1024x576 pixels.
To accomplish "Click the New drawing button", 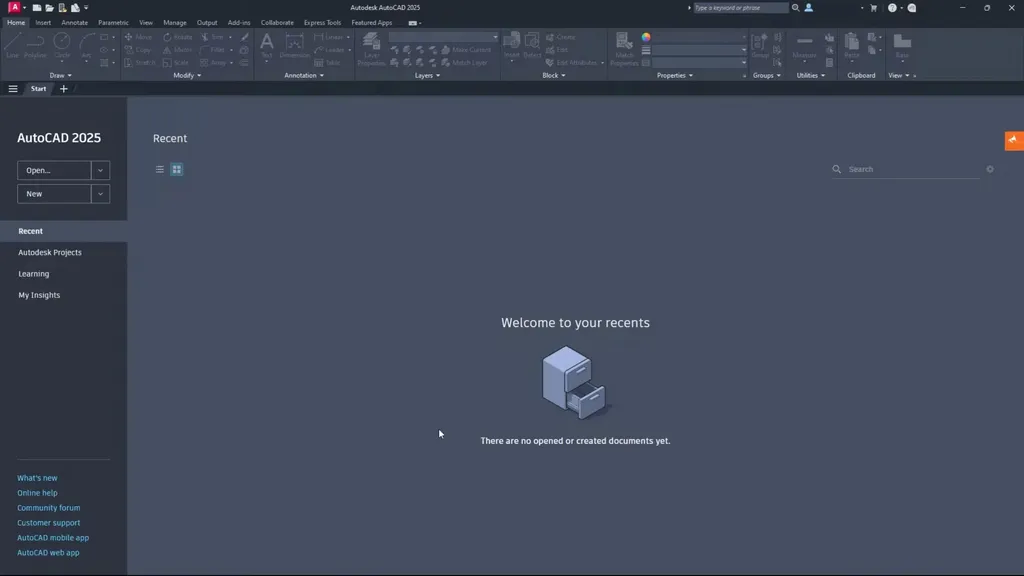I will click(54, 194).
